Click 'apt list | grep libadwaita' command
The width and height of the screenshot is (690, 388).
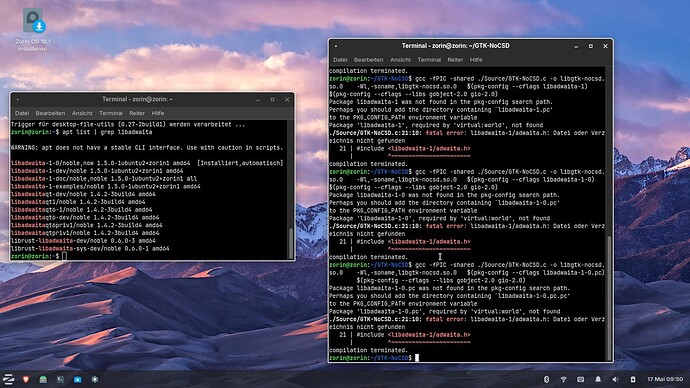(x=107, y=132)
